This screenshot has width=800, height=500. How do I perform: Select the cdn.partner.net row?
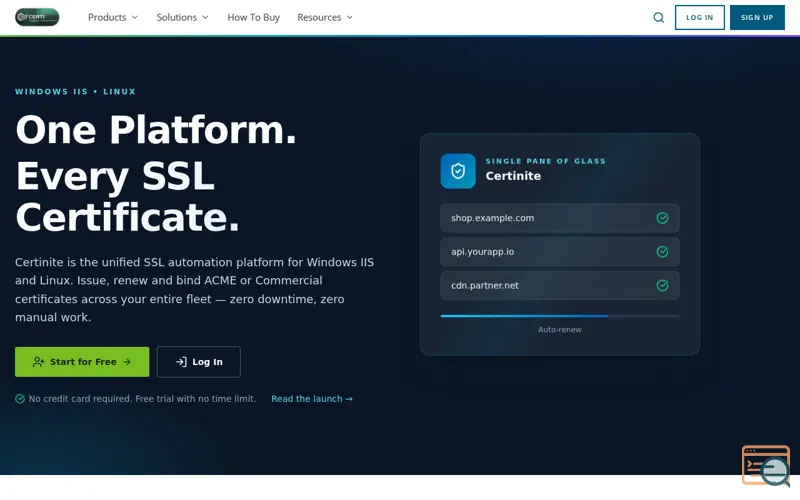point(560,286)
